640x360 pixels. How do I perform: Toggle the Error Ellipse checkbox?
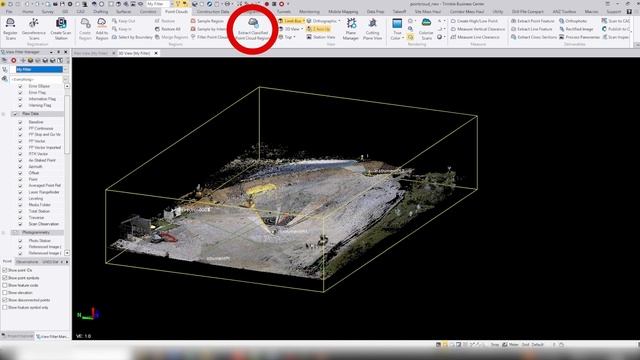[x=20, y=86]
